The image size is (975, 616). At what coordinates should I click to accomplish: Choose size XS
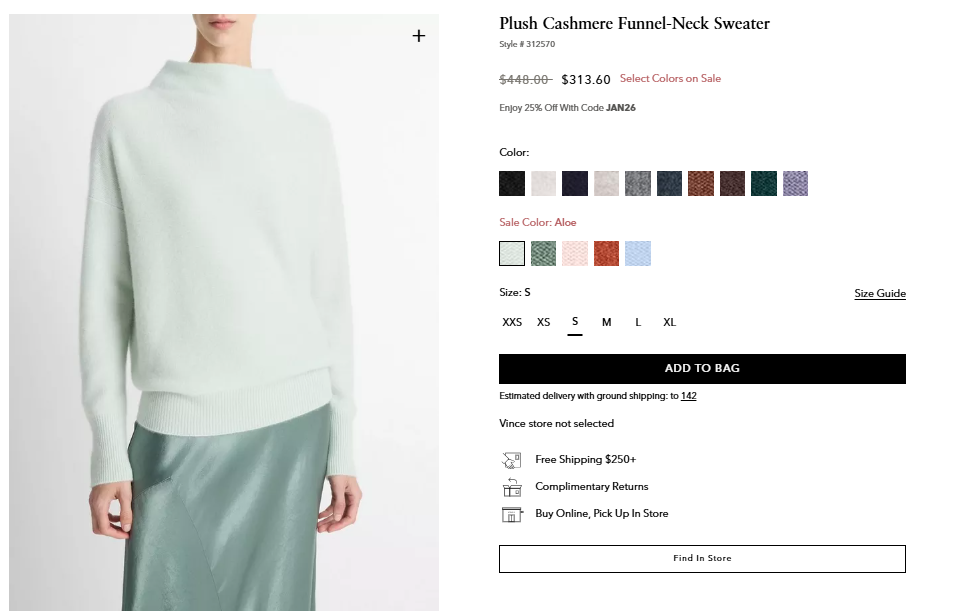click(543, 322)
